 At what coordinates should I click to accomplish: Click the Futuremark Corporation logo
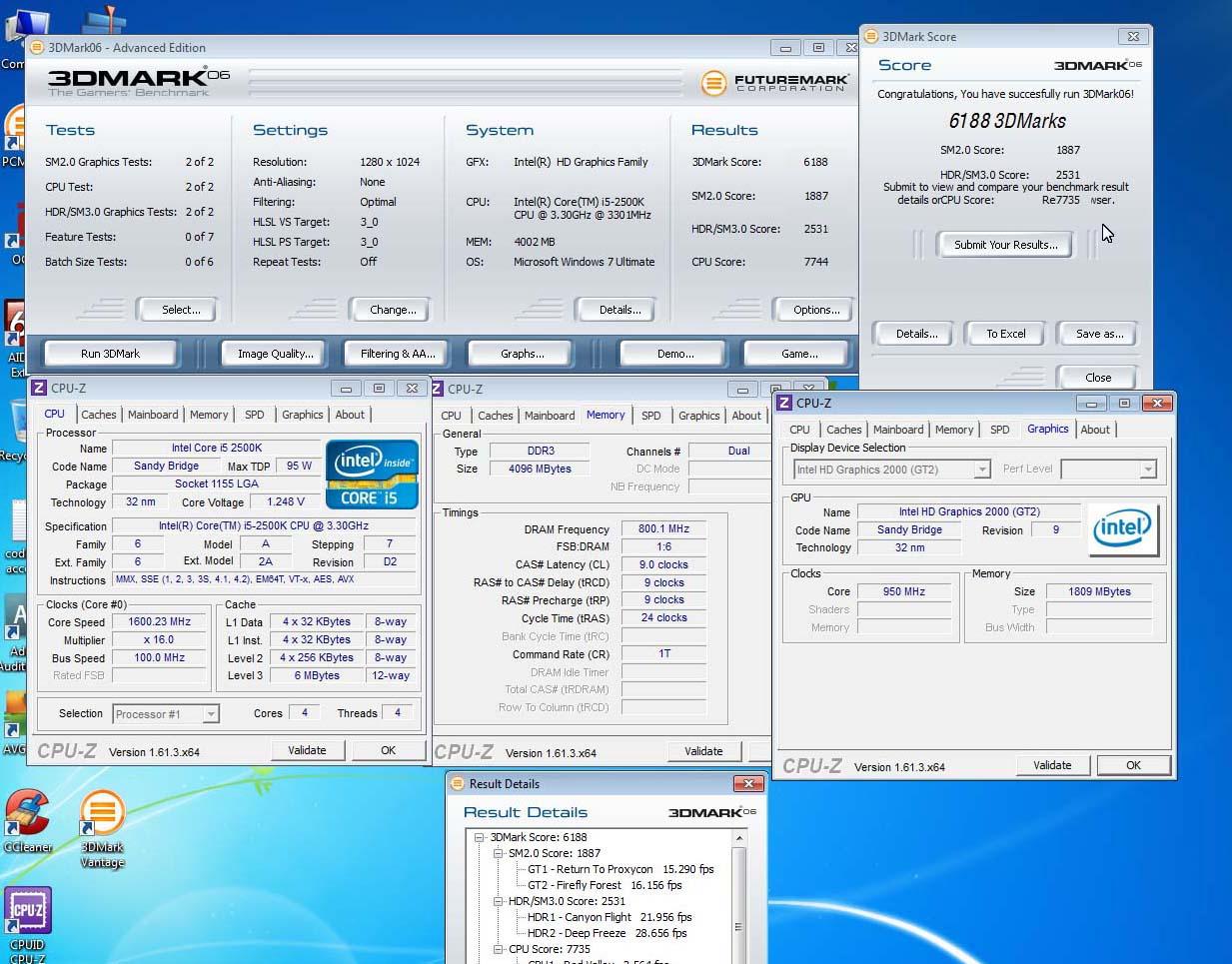[774, 83]
